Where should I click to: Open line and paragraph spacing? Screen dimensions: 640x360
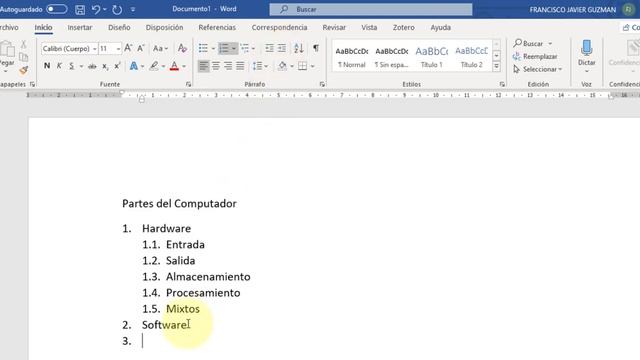tap(258, 66)
